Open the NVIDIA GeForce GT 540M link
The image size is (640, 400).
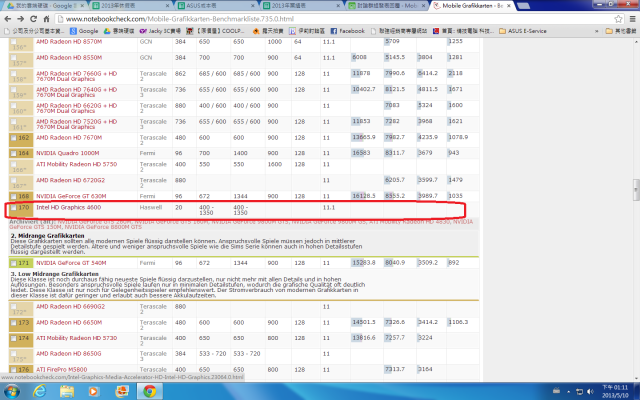click(71, 263)
